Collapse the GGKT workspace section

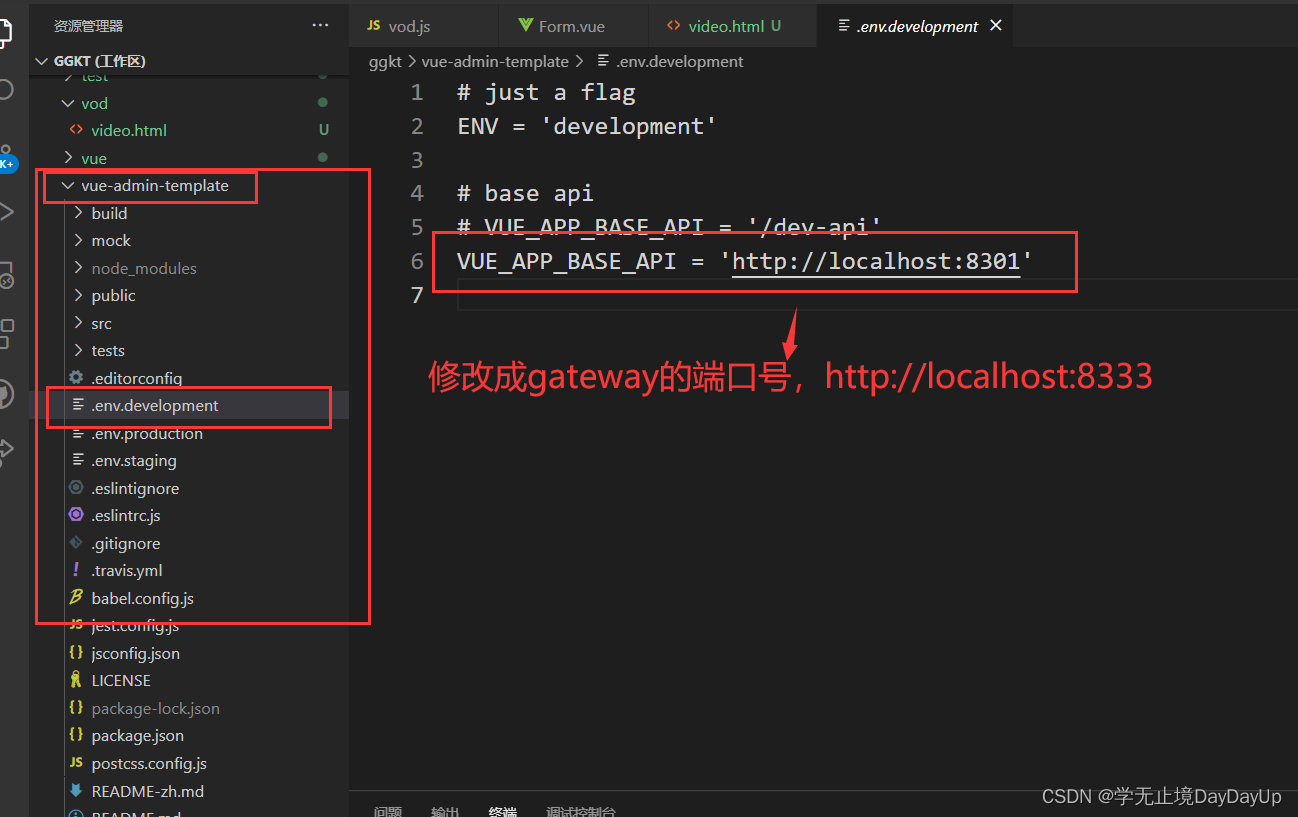coord(41,61)
